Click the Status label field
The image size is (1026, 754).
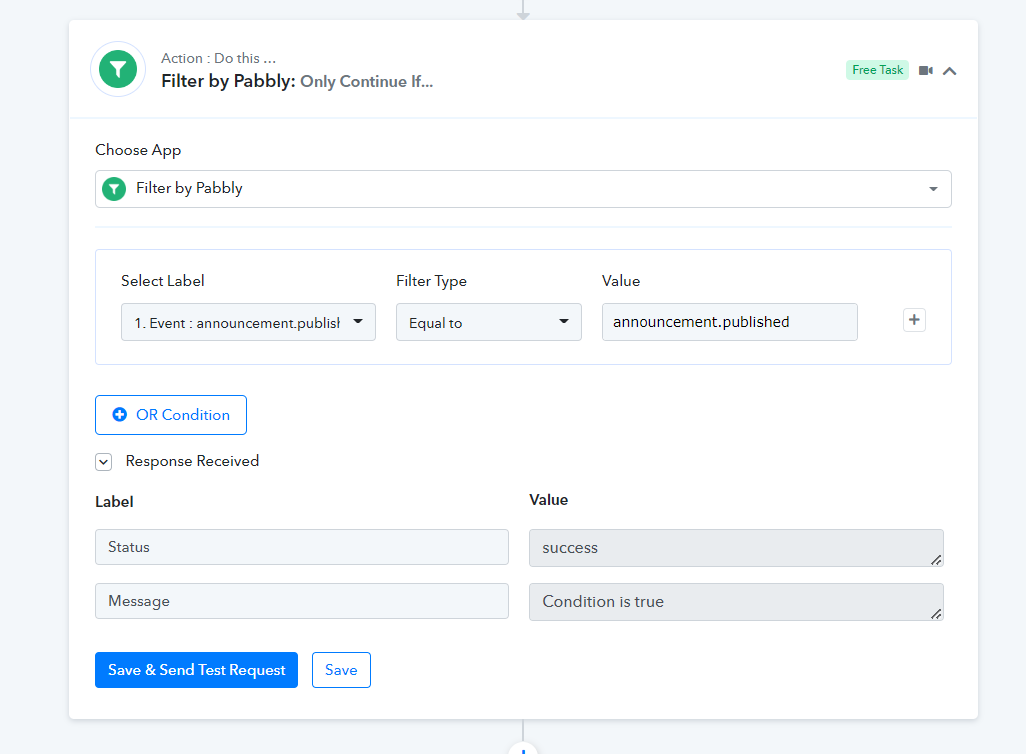pos(302,547)
